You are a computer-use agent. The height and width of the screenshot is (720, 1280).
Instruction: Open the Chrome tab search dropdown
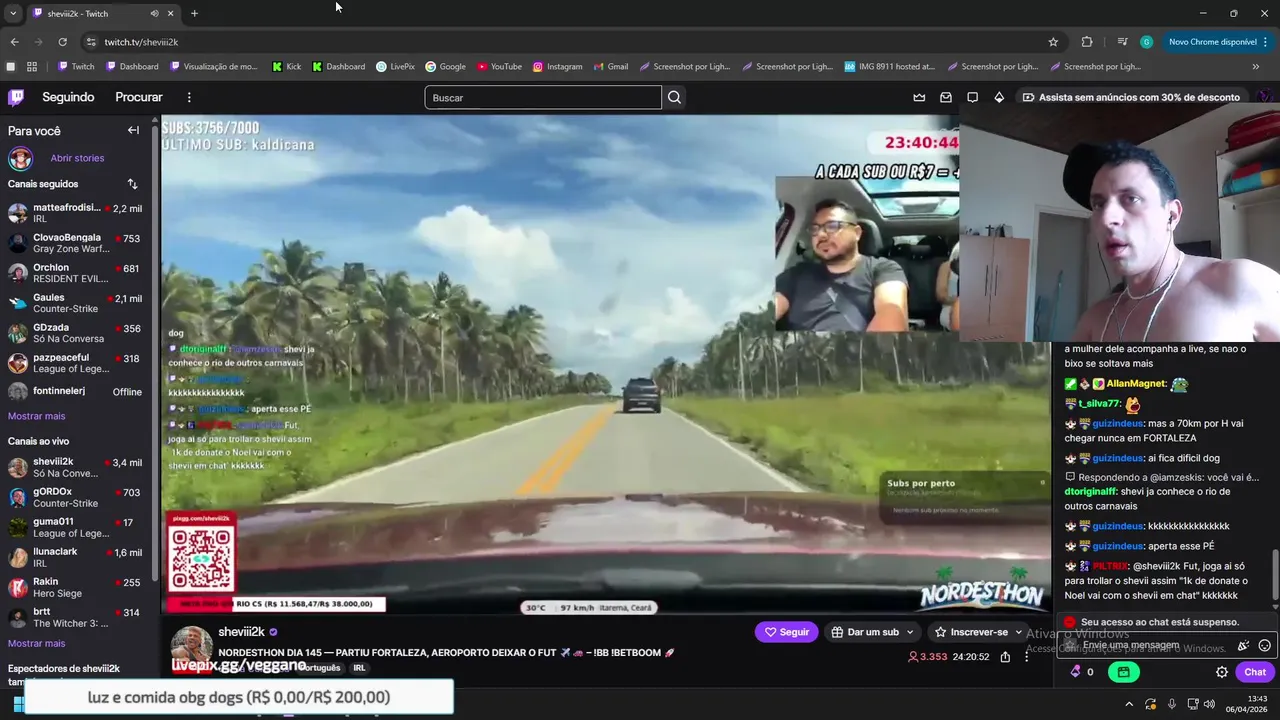tap(13, 13)
